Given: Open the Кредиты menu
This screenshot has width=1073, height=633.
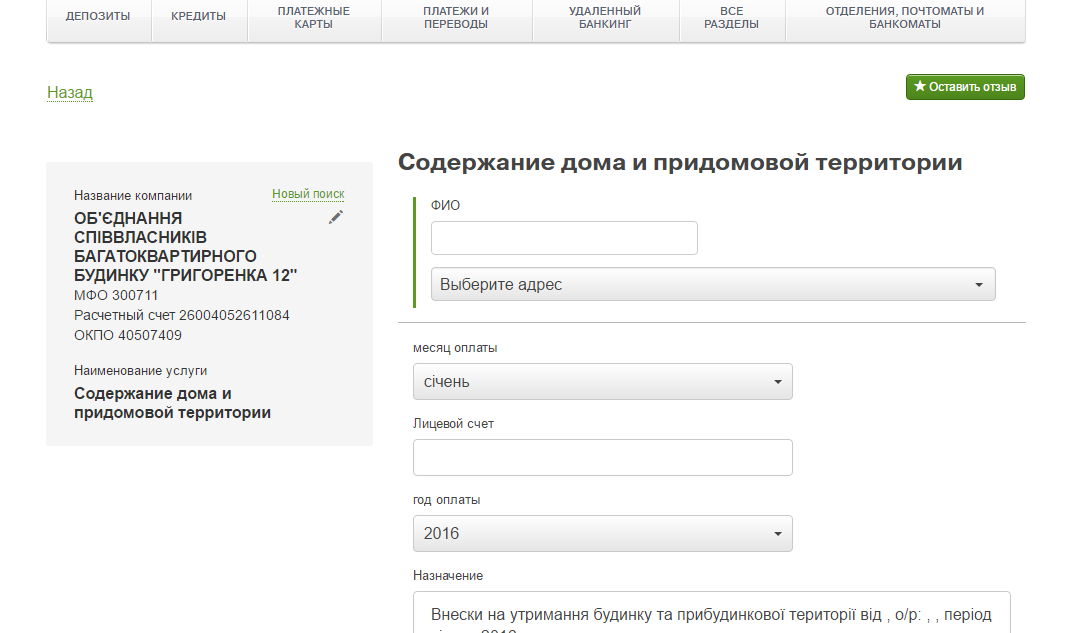Looking at the screenshot, I should pos(198,17).
